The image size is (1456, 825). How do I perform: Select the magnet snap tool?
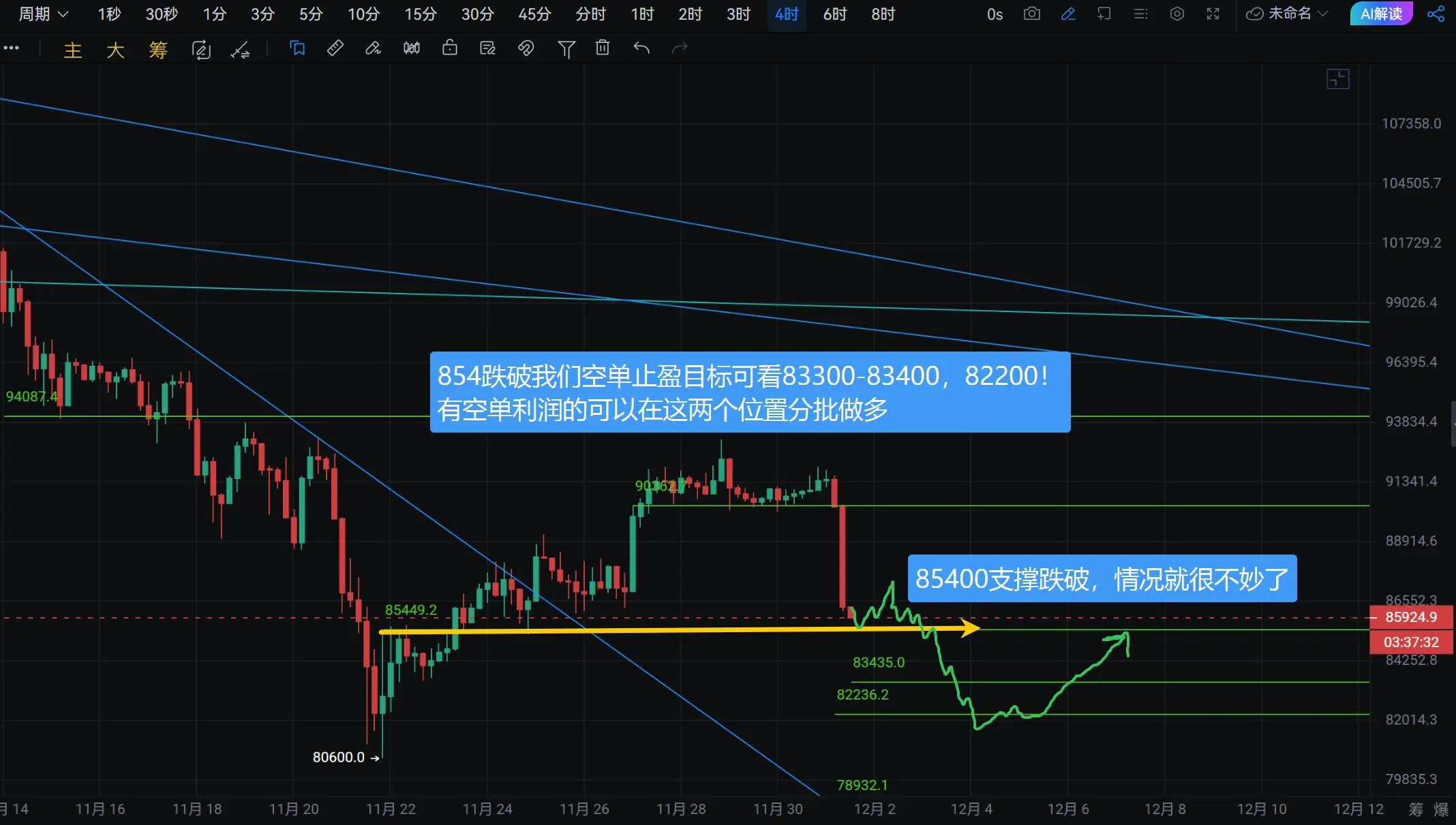click(526, 48)
